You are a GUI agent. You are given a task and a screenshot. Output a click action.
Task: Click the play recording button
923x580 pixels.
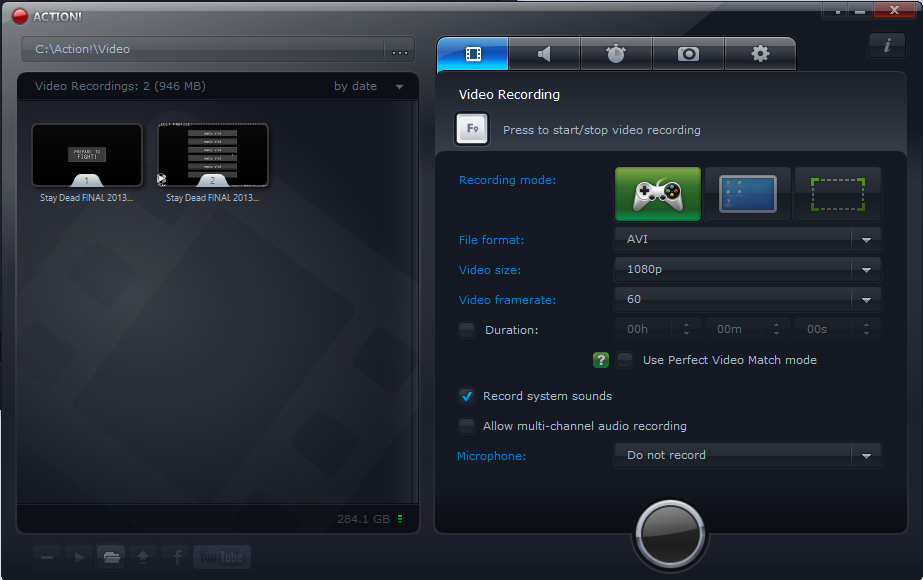click(x=79, y=557)
